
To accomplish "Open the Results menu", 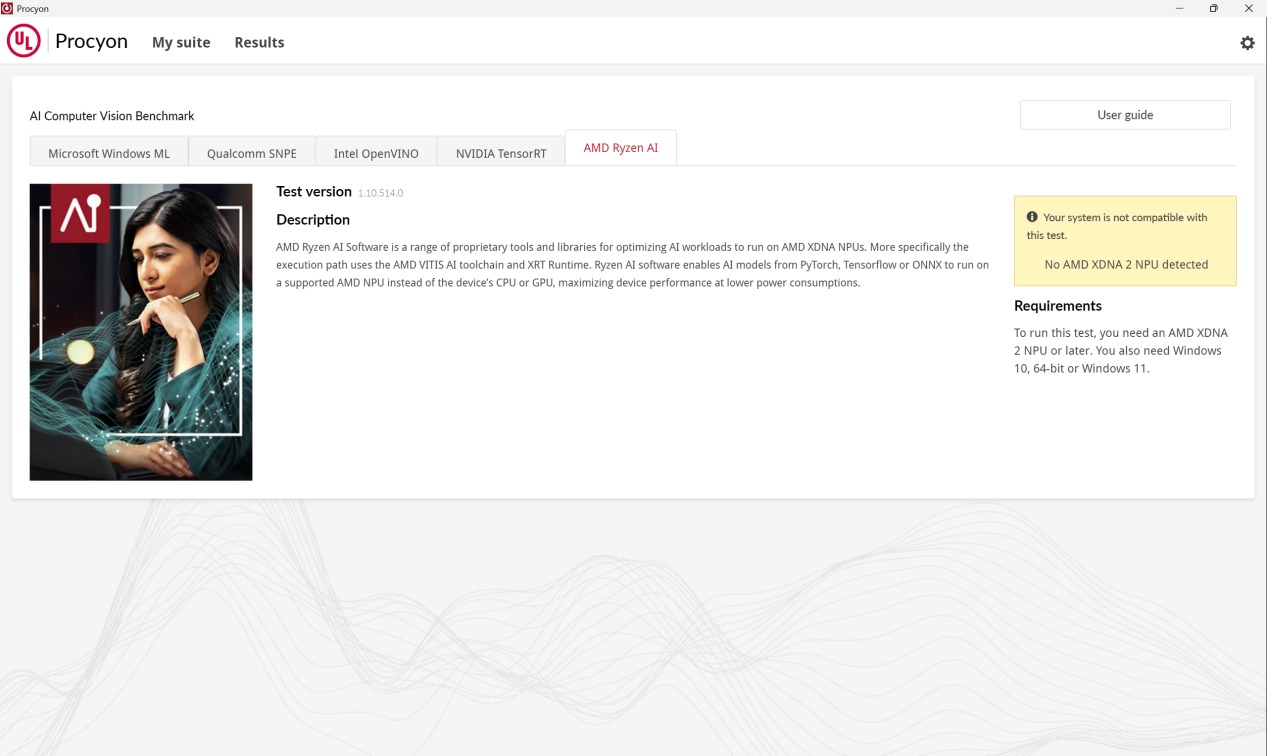I will click(259, 42).
